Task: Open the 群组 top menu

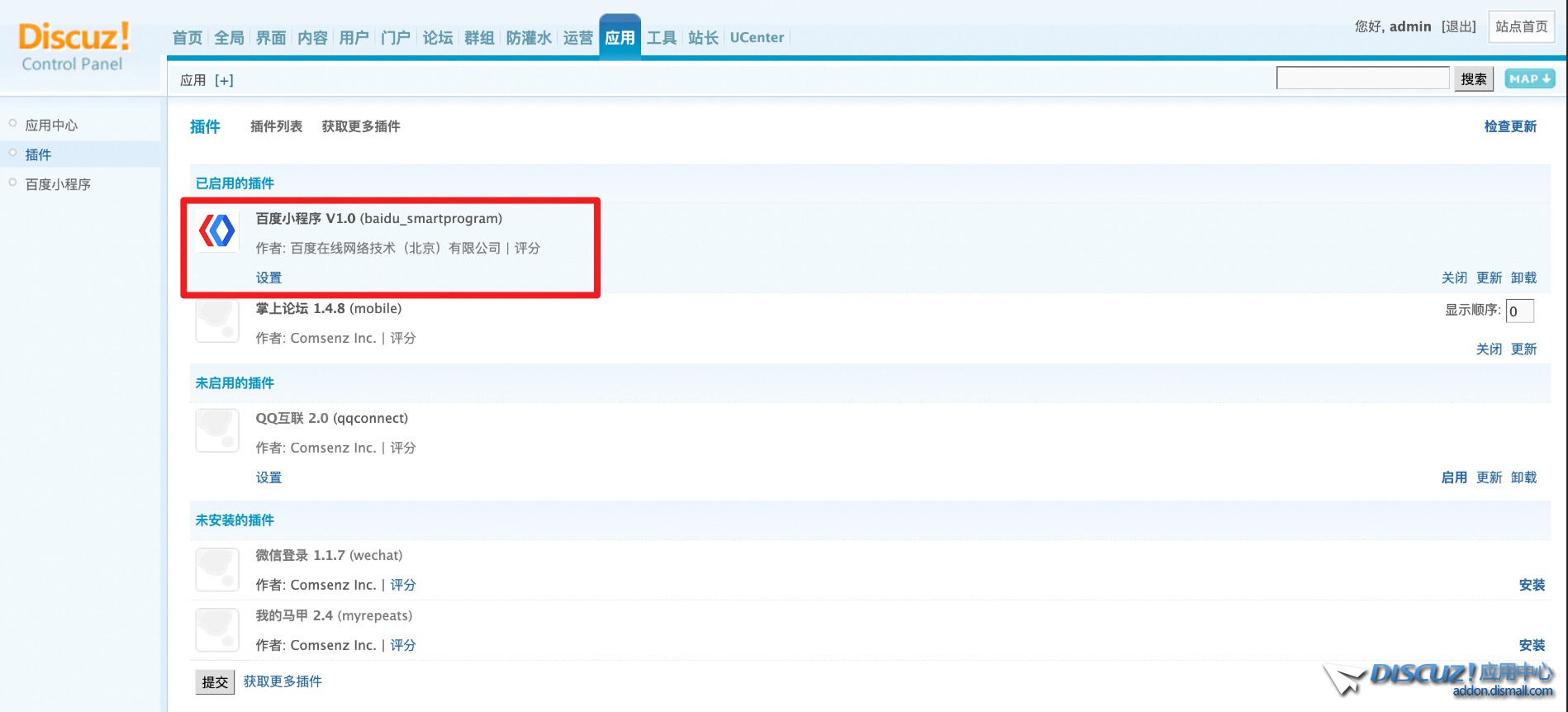Action: [x=479, y=38]
